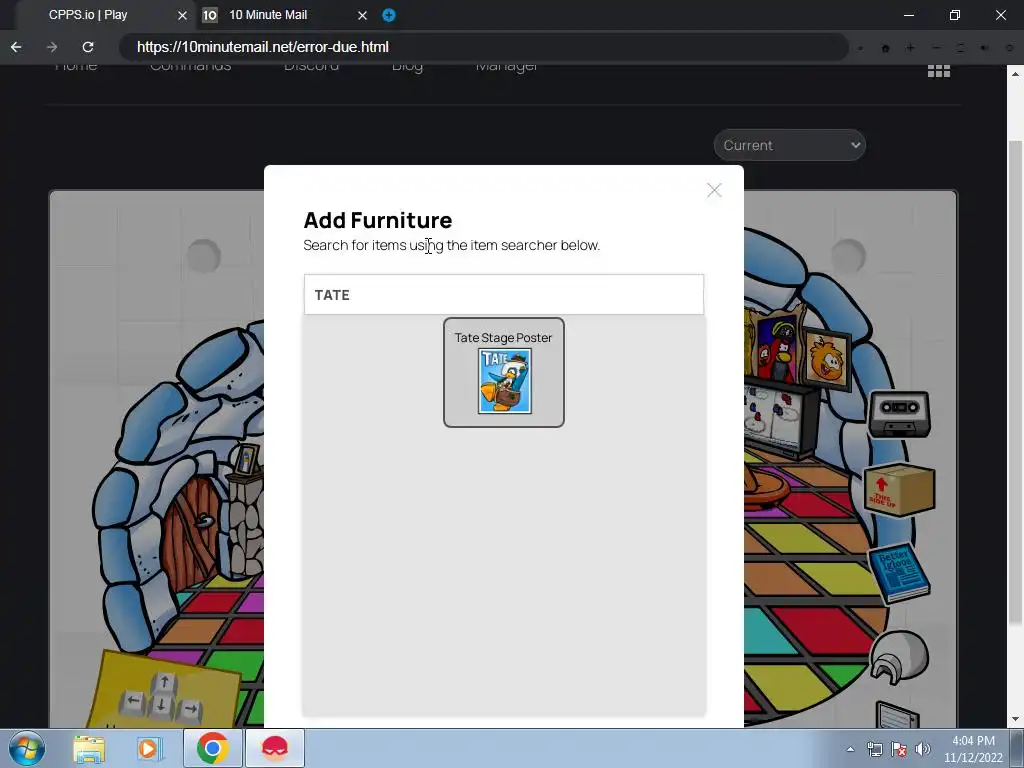Click the minus icon in browser toolbar
The image size is (1024, 768).
click(936, 48)
